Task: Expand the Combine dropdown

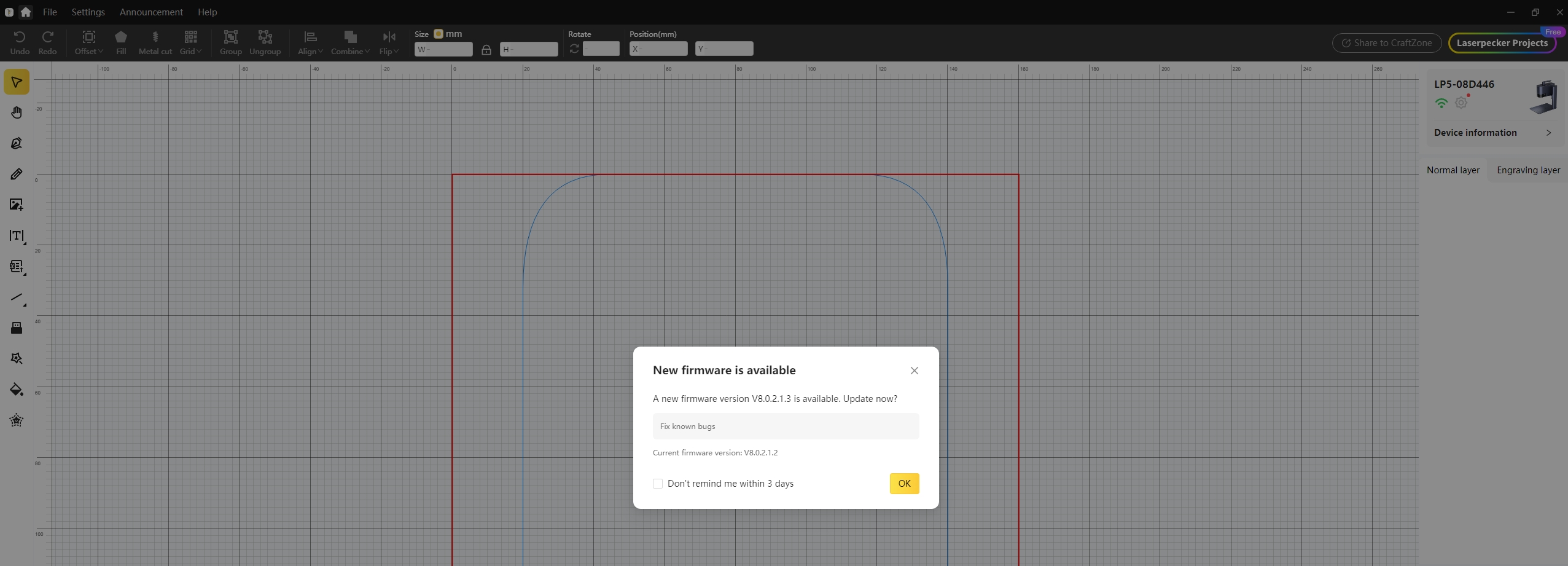Action: 350,42
